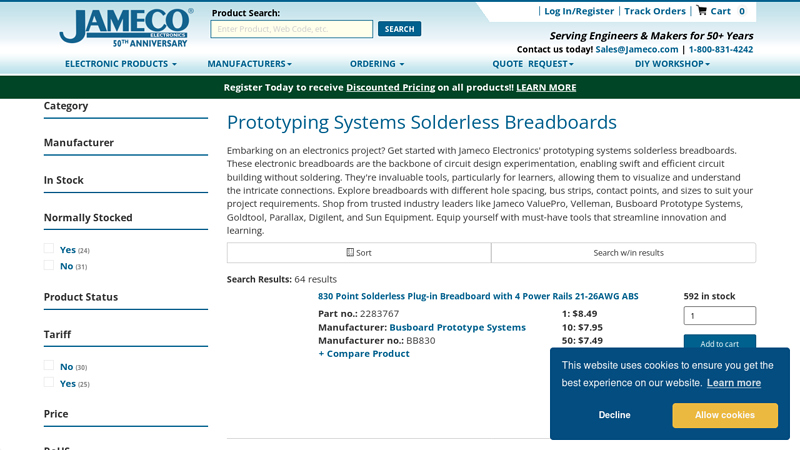The width and height of the screenshot is (800, 450).
Task: Click the SEARCH button
Action: 399,29
